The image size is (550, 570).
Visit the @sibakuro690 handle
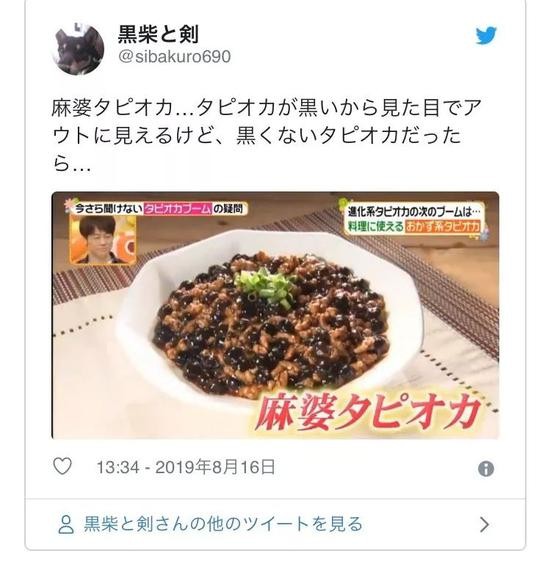click(x=174, y=57)
